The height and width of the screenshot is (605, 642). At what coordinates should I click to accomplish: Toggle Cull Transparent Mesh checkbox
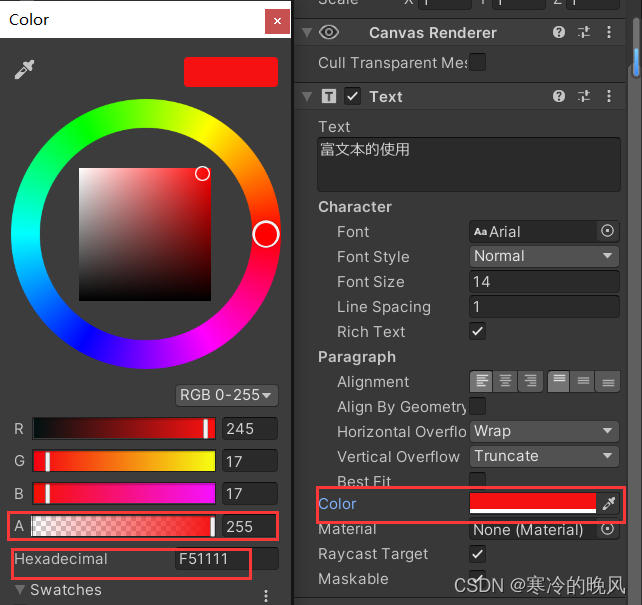coord(477,62)
